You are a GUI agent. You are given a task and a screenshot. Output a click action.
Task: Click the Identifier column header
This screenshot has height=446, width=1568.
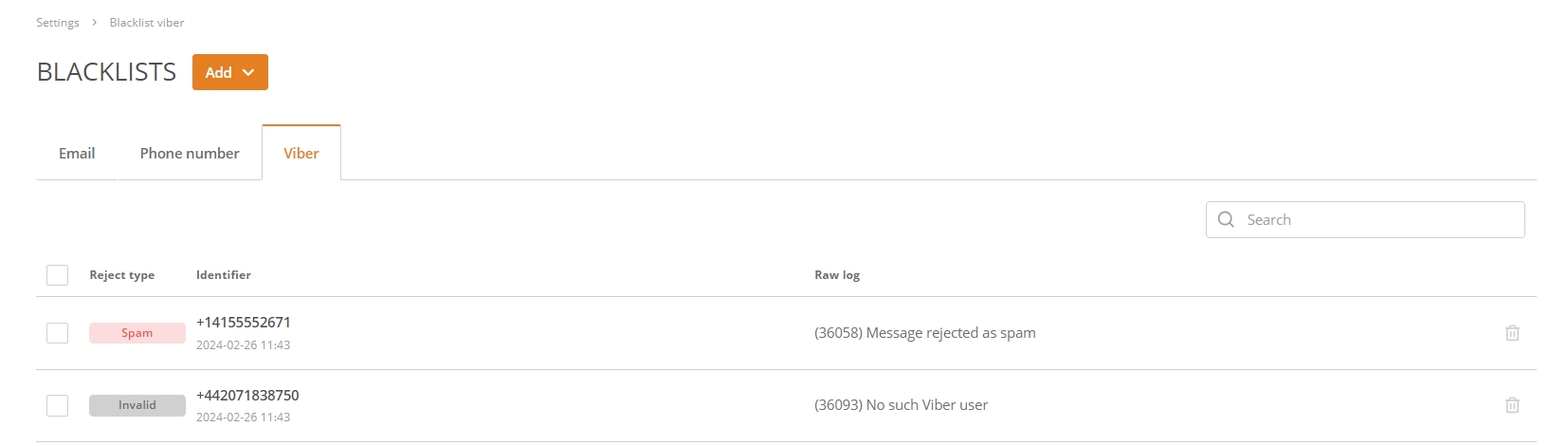point(224,275)
